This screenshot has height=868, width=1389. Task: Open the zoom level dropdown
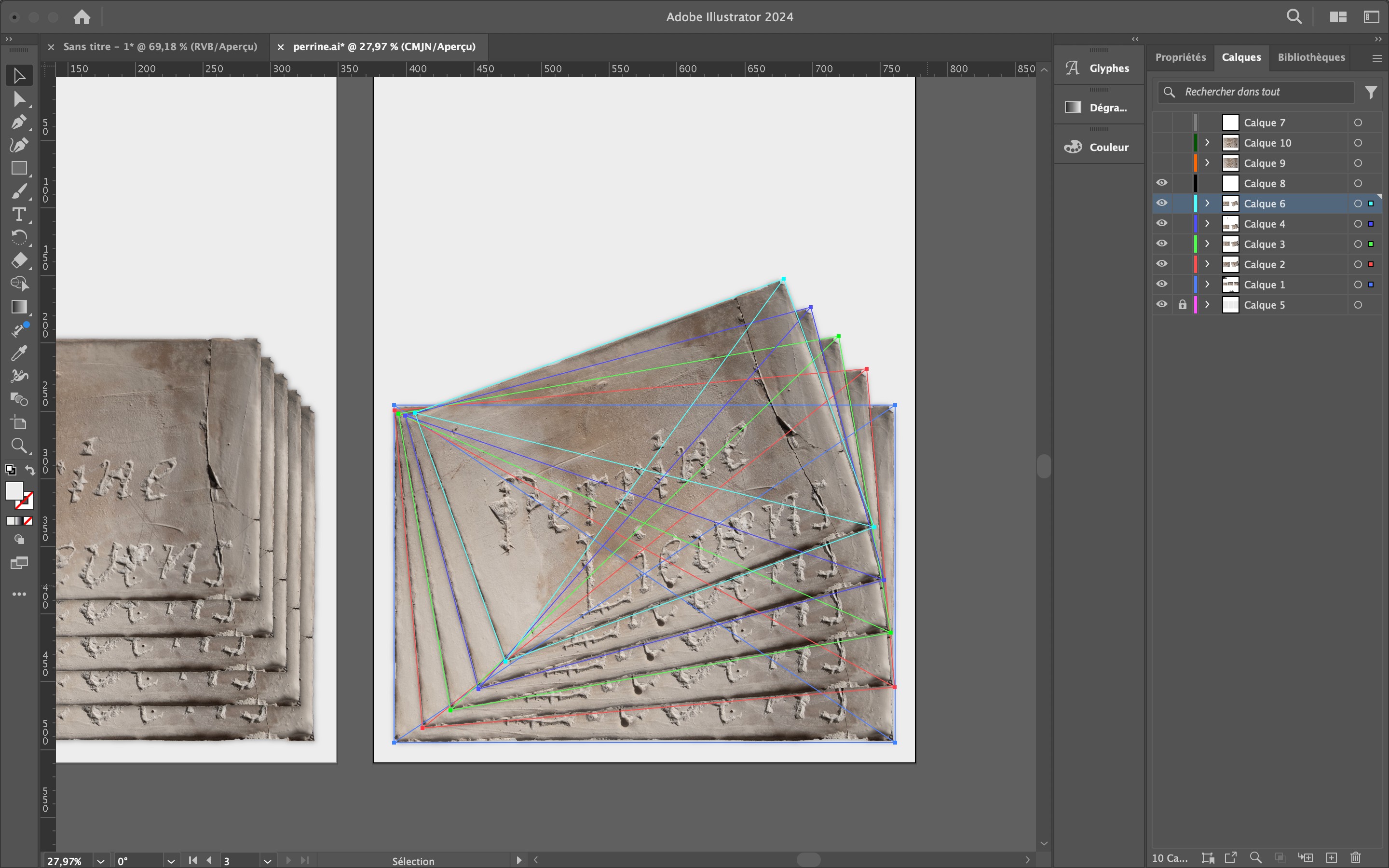tap(100, 861)
